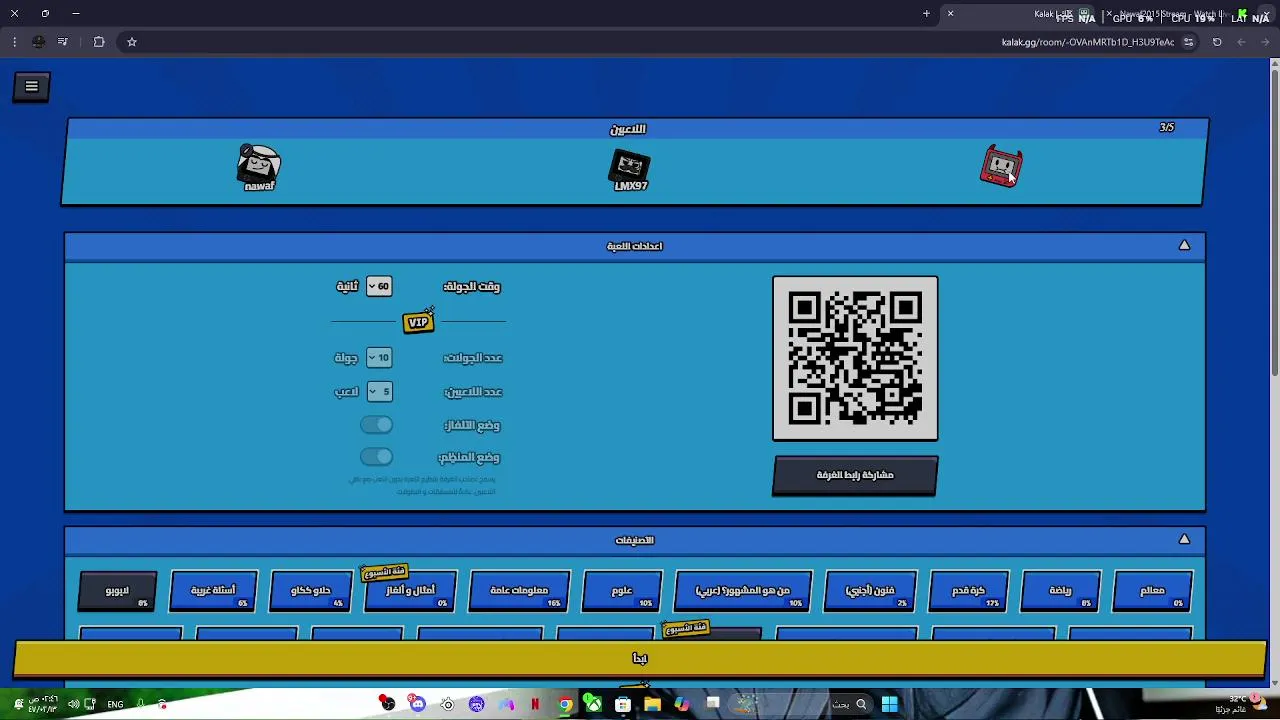Open Microsoft Store from the taskbar
The height and width of the screenshot is (720, 1280).
click(623, 704)
